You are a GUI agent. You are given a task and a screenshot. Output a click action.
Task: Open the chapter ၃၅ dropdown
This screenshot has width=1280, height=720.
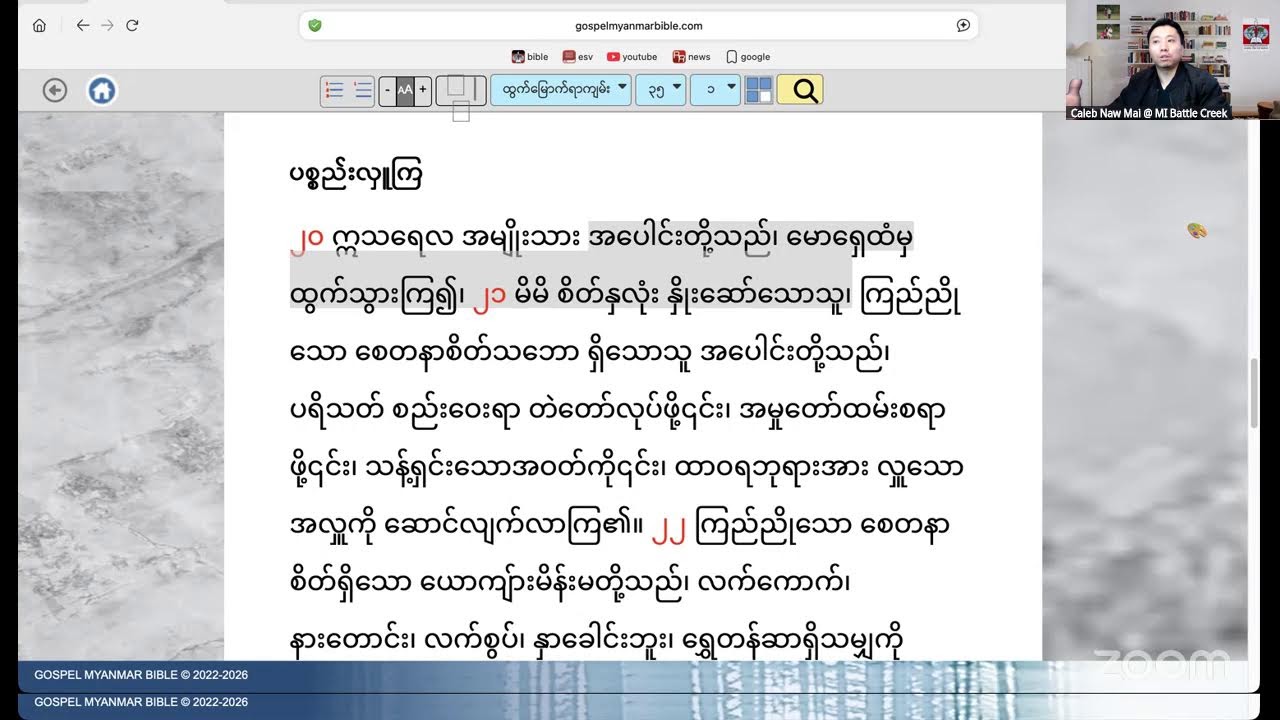pyautogui.click(x=661, y=90)
